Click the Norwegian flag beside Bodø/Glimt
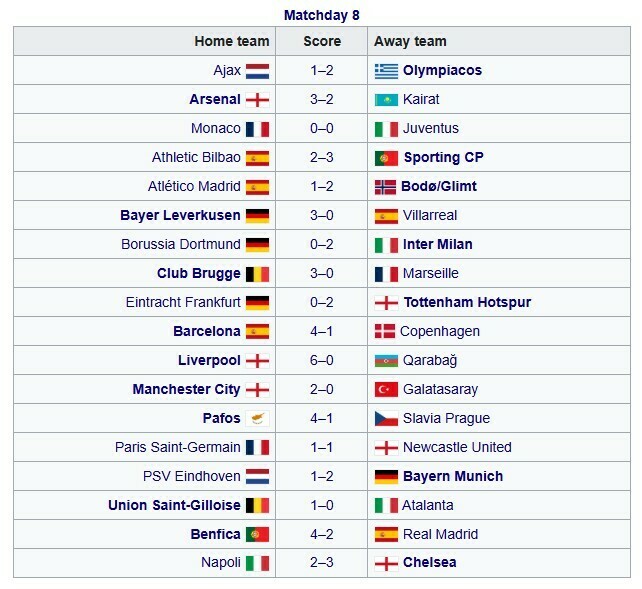Viewport: 642px width, 589px height. pos(386,187)
